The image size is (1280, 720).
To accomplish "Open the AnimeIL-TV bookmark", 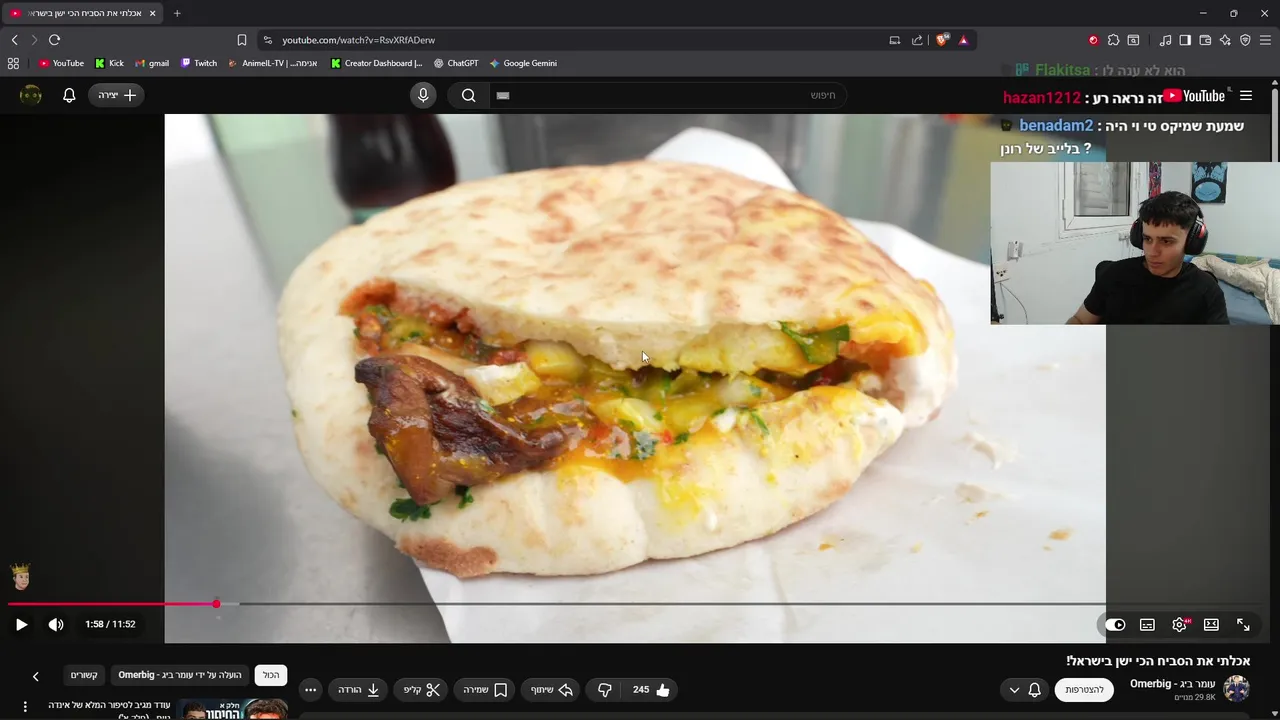I will (273, 63).
